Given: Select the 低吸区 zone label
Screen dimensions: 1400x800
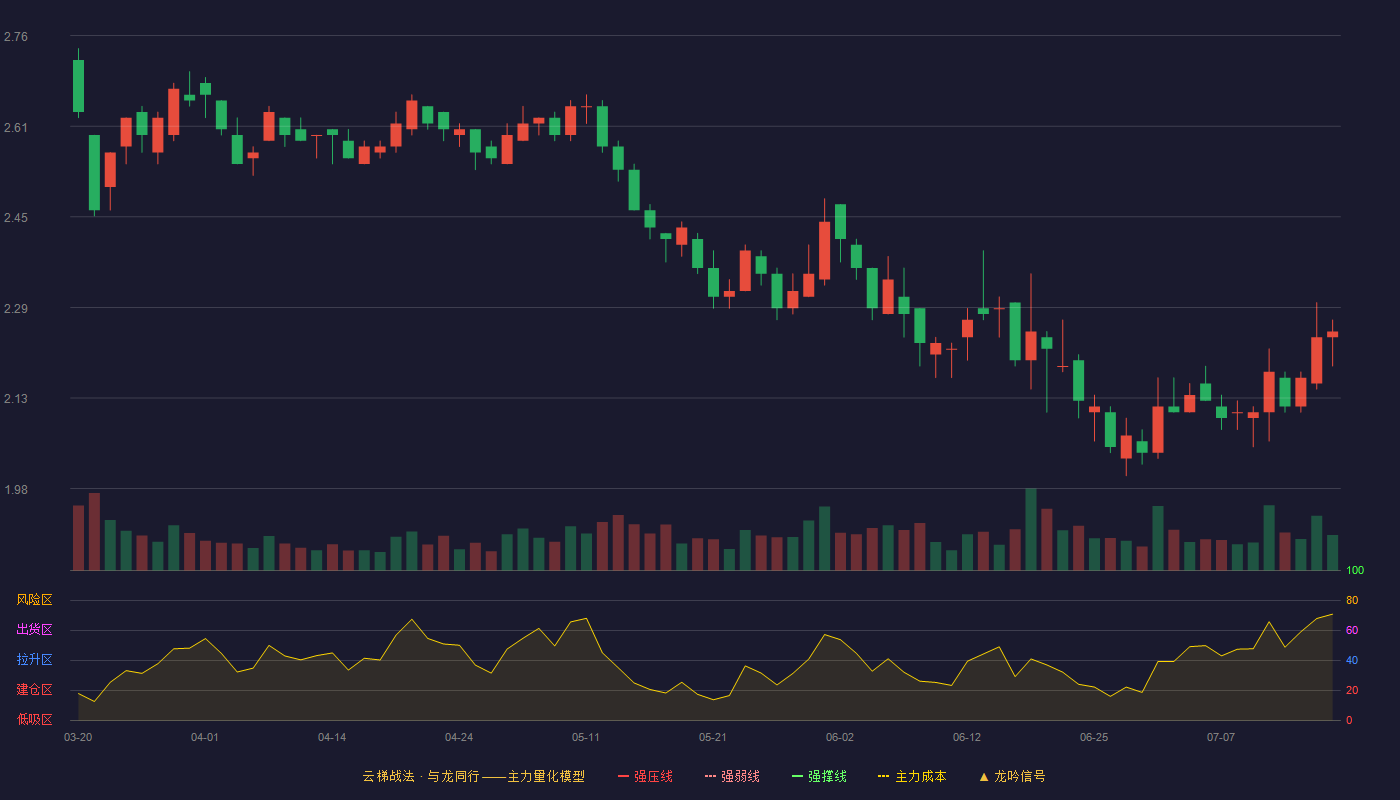Looking at the screenshot, I should (34, 719).
